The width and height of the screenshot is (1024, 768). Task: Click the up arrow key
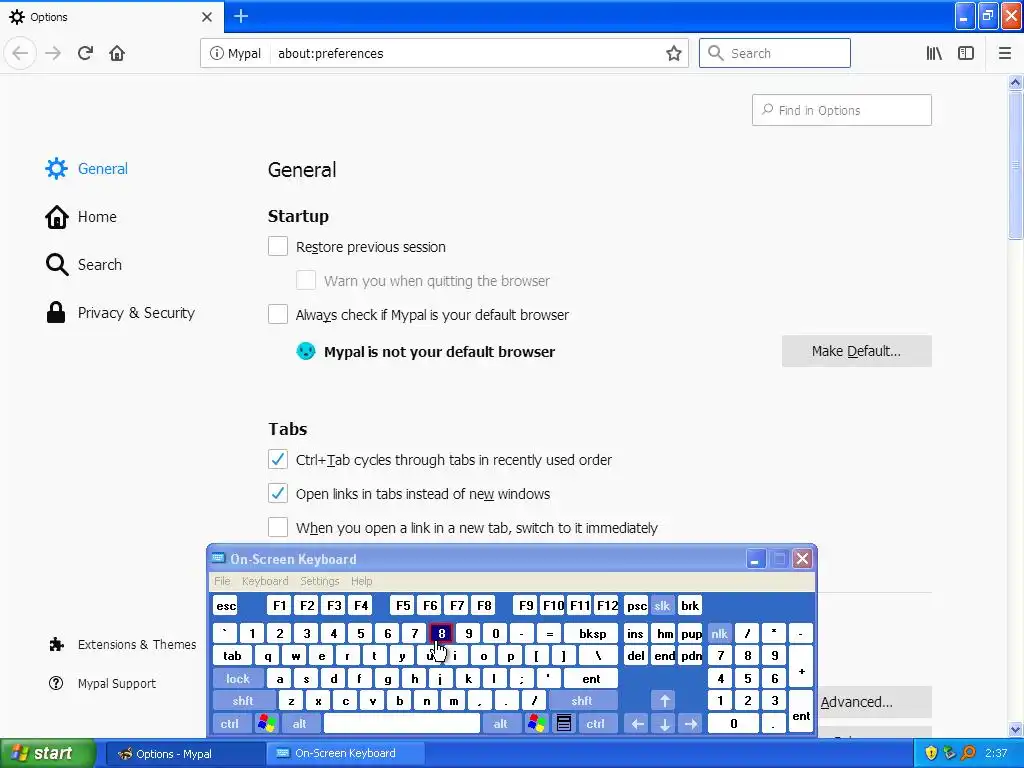[x=664, y=701]
